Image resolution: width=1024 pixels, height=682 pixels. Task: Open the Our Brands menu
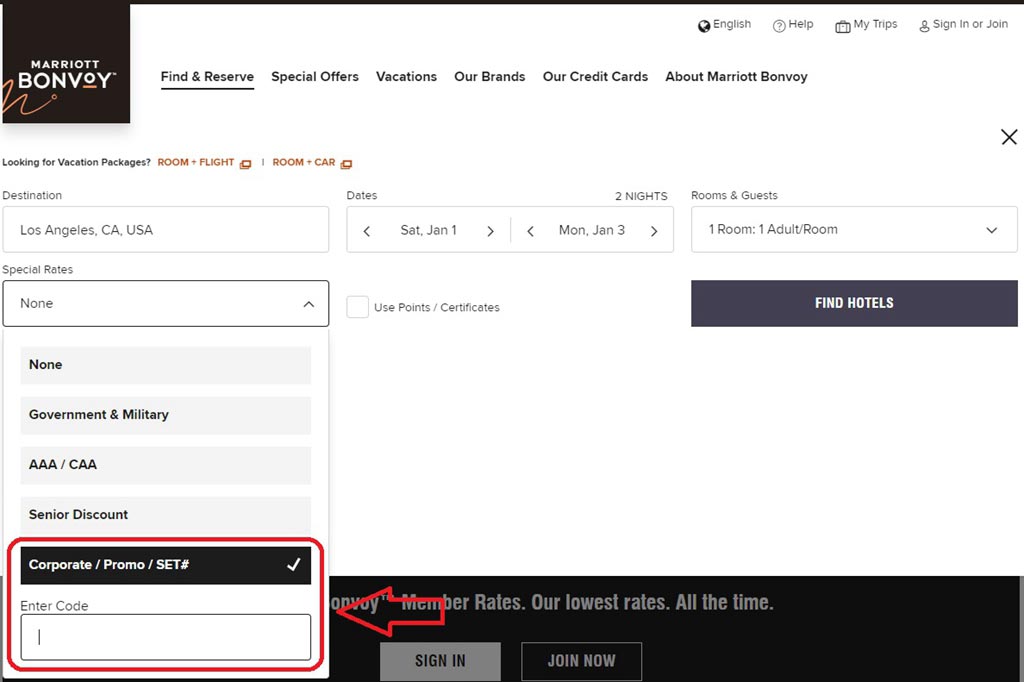[490, 76]
